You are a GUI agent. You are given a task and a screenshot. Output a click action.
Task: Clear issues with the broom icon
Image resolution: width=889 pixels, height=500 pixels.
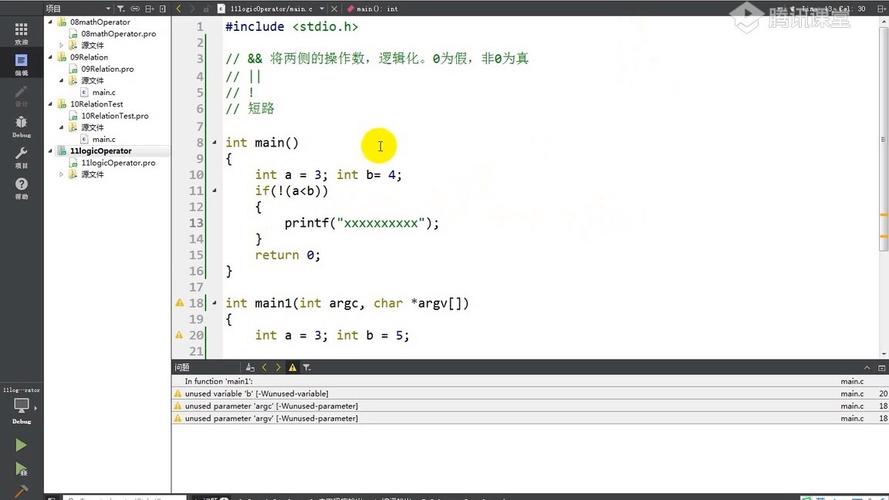[250, 367]
